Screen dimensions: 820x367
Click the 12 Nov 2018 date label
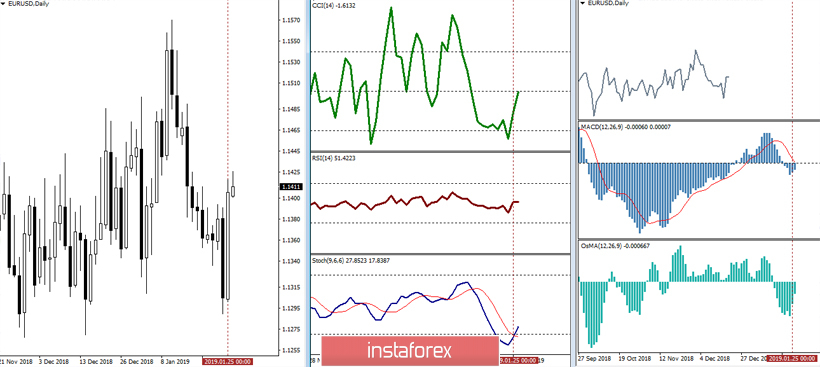pos(677,359)
